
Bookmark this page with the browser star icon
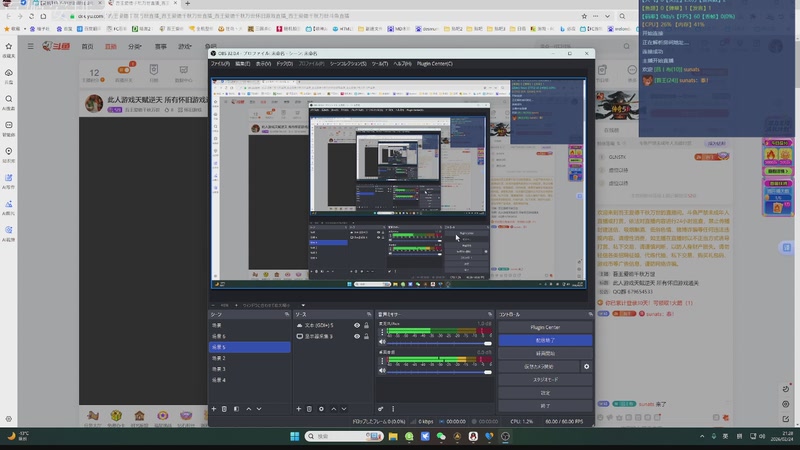tap(584, 16)
